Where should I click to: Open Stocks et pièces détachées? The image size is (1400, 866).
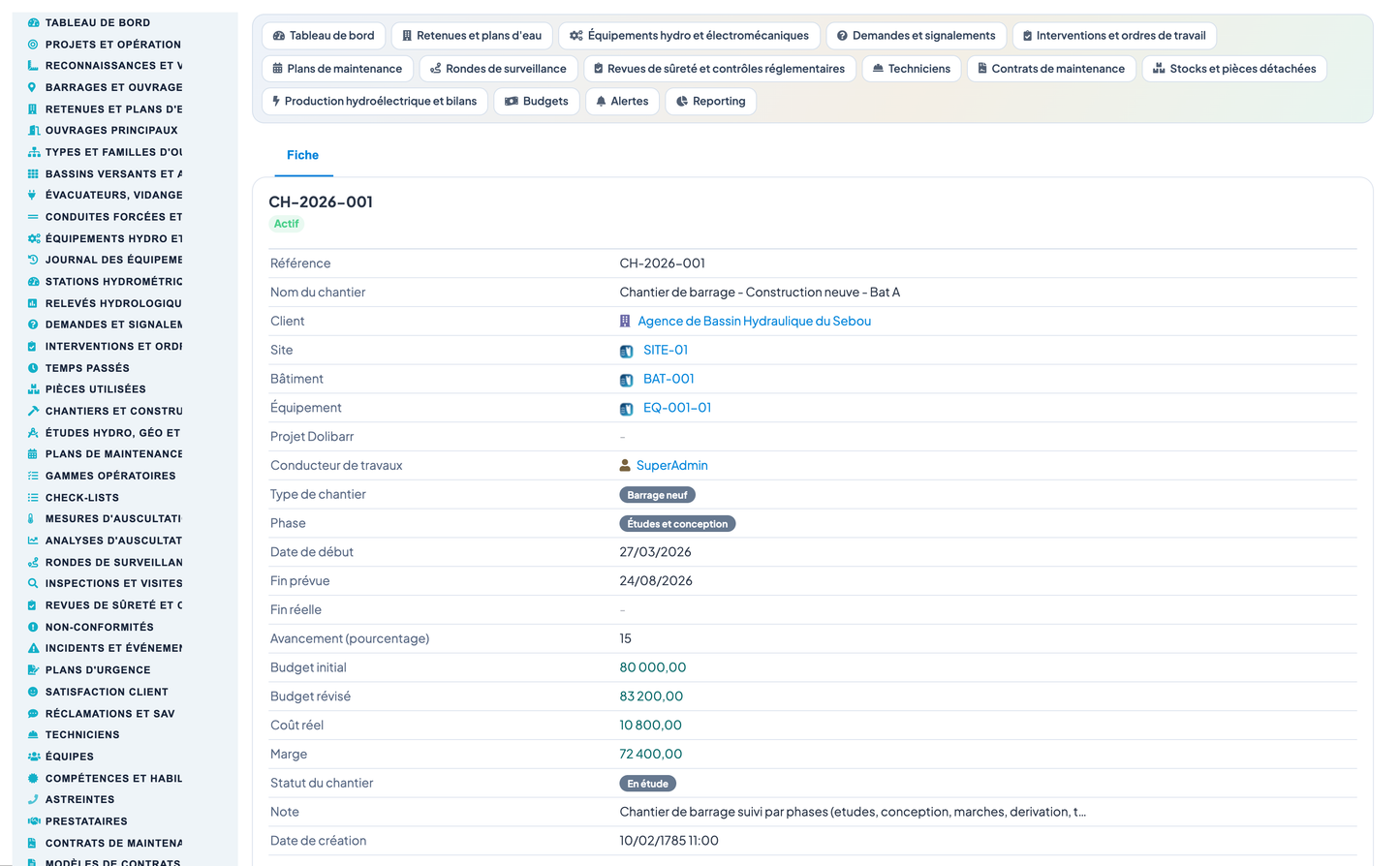click(x=1234, y=69)
